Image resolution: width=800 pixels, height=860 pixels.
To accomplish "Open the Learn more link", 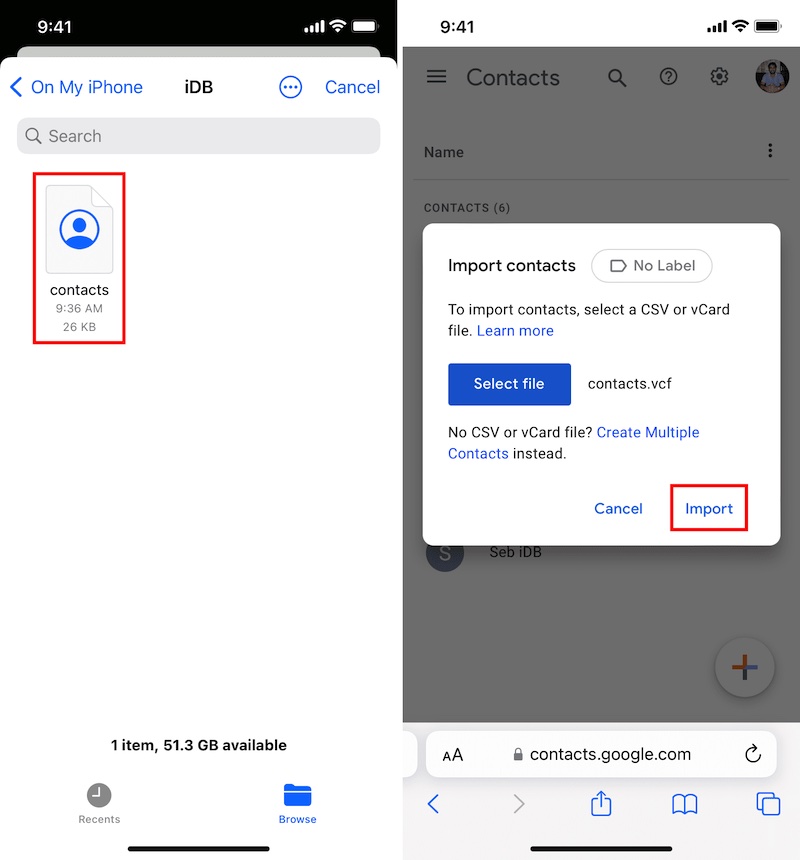I will point(515,331).
